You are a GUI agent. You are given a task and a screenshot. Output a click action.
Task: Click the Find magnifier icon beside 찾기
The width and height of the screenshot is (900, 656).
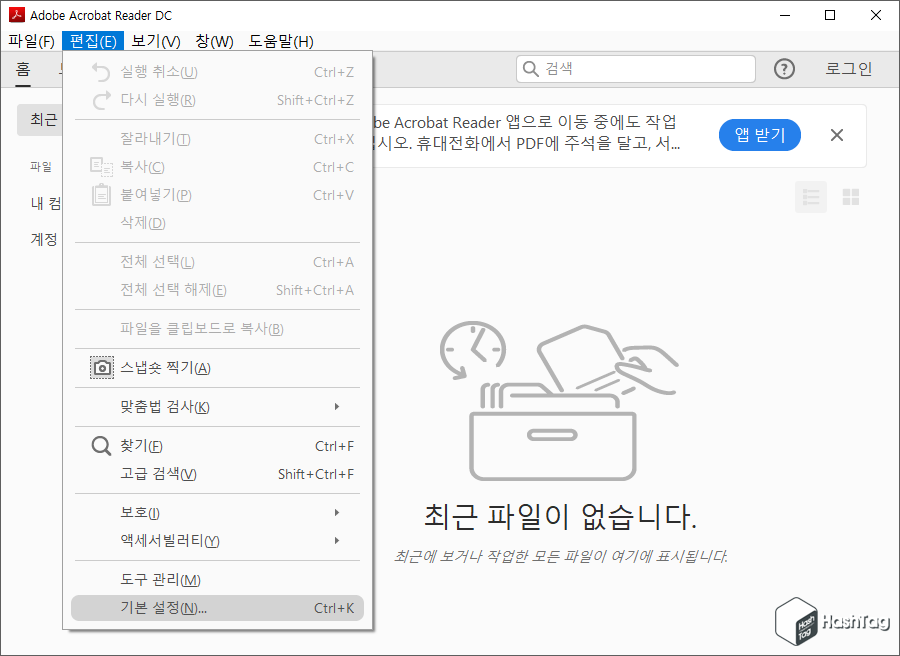tap(101, 445)
